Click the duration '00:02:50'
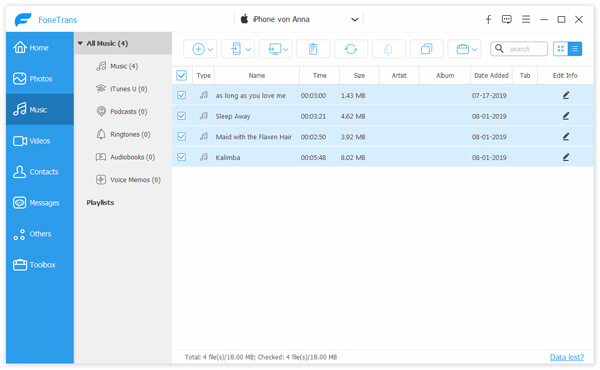 coord(313,137)
